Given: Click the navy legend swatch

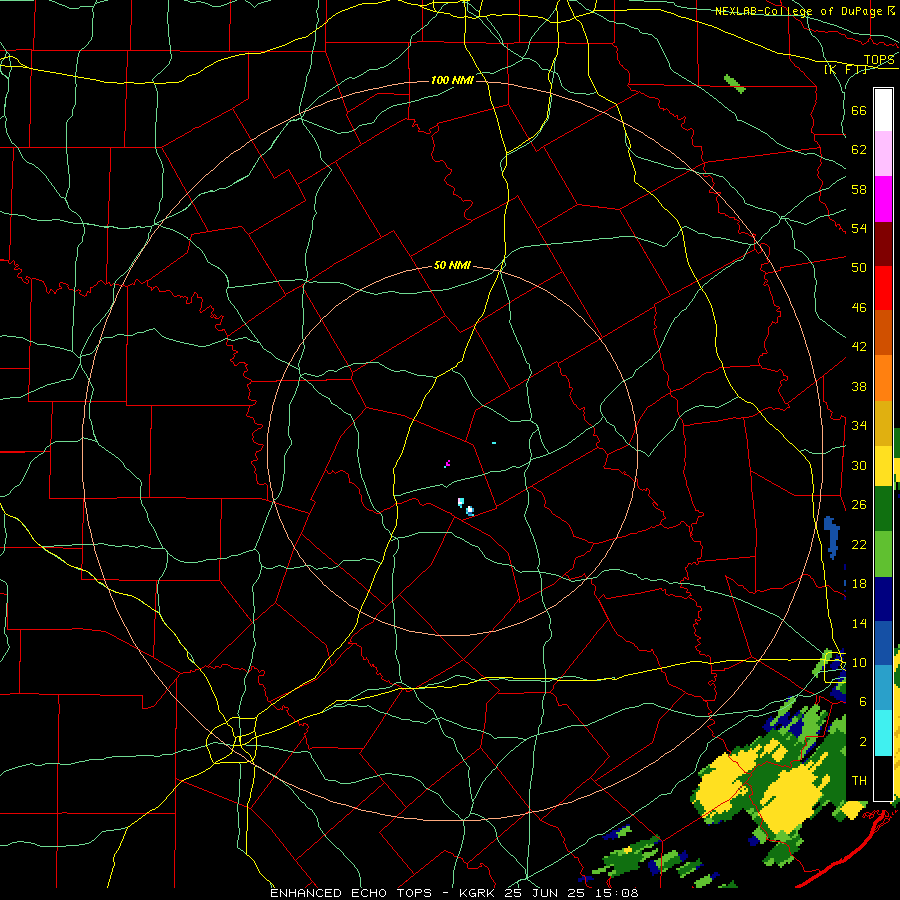Looking at the screenshot, I should click(x=883, y=599).
